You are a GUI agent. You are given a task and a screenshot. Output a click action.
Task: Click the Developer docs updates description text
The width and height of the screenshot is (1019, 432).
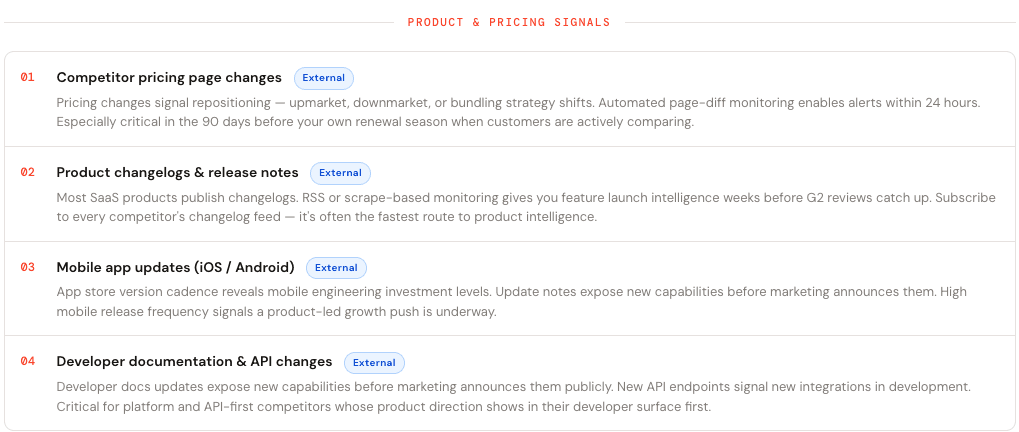(513, 397)
